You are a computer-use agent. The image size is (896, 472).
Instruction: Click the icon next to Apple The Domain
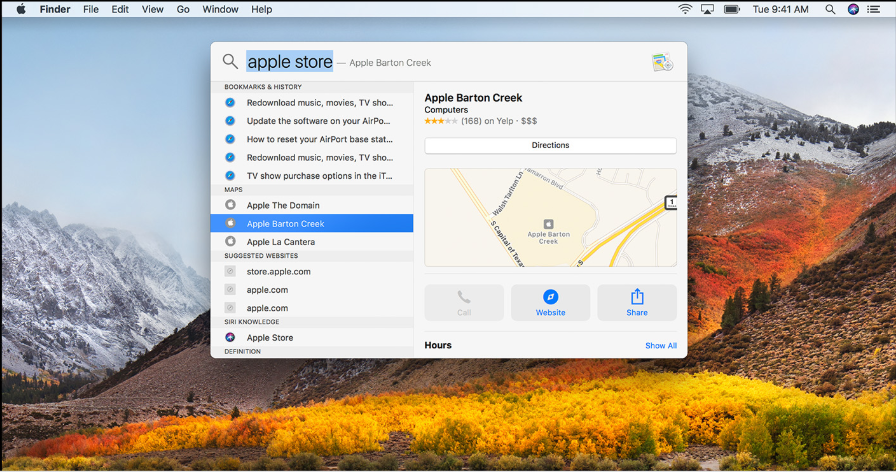pos(230,205)
